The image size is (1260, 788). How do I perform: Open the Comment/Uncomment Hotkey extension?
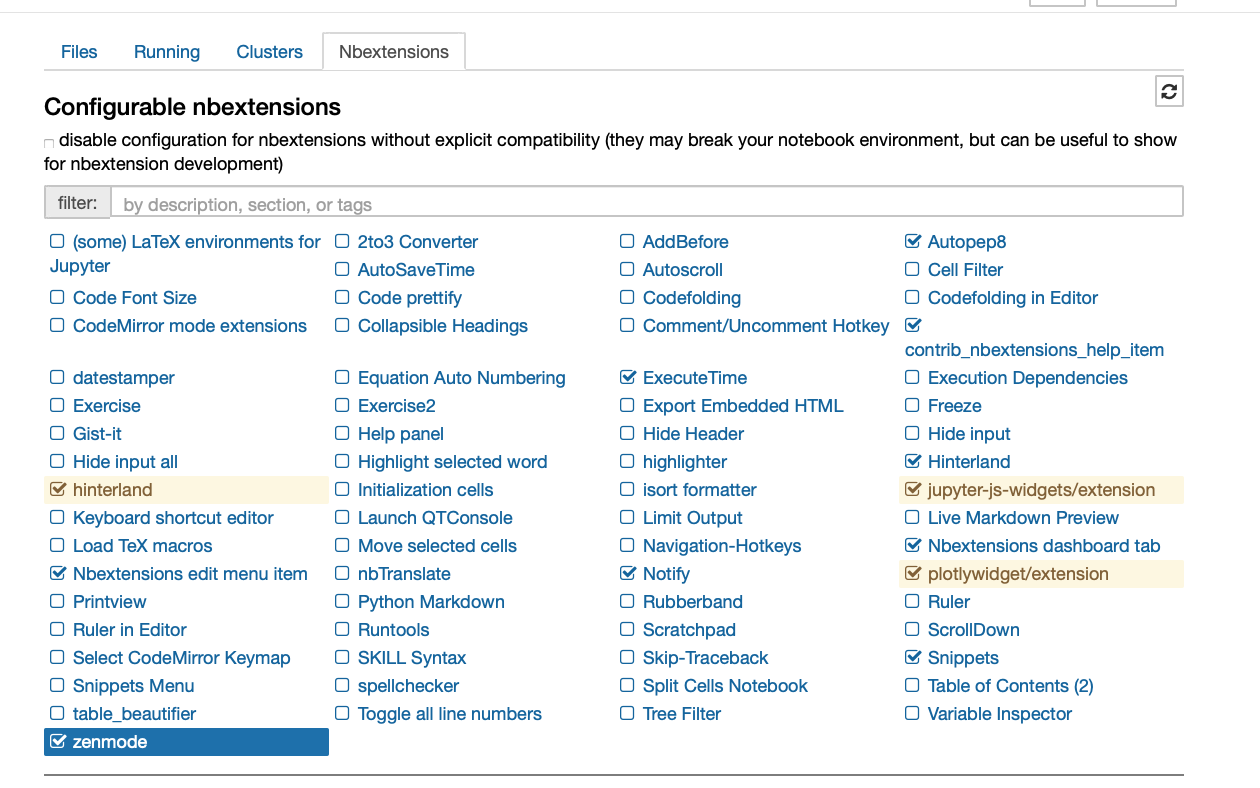766,326
